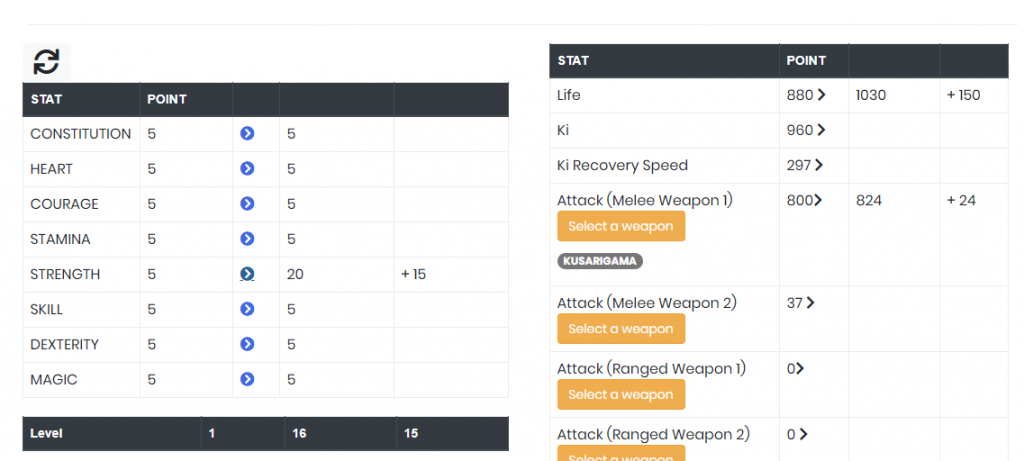Screen dimensions: 1024x461
Task: Click the blue arrow beside SKILL
Action: (247, 309)
